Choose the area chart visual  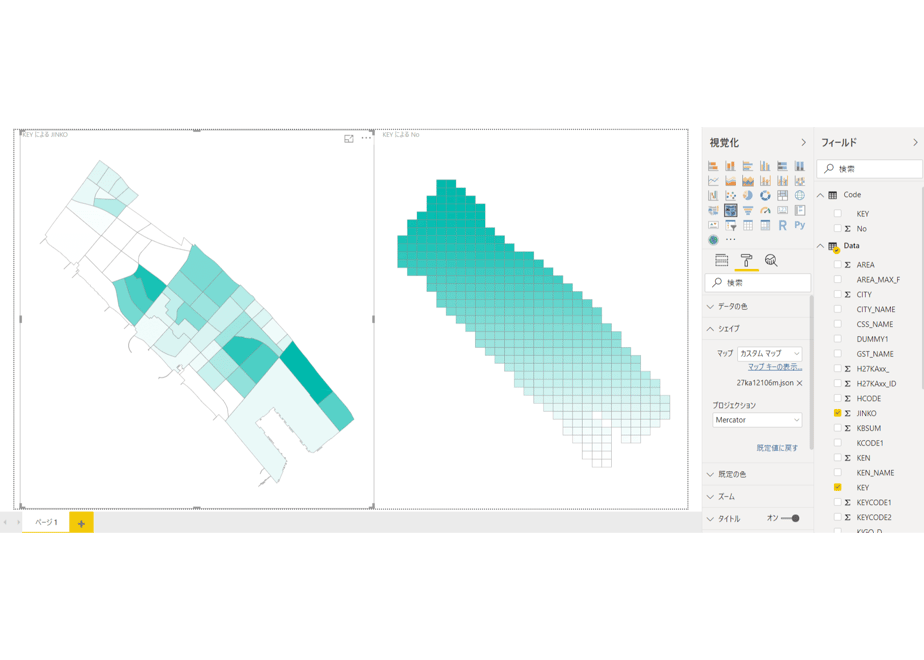point(730,180)
